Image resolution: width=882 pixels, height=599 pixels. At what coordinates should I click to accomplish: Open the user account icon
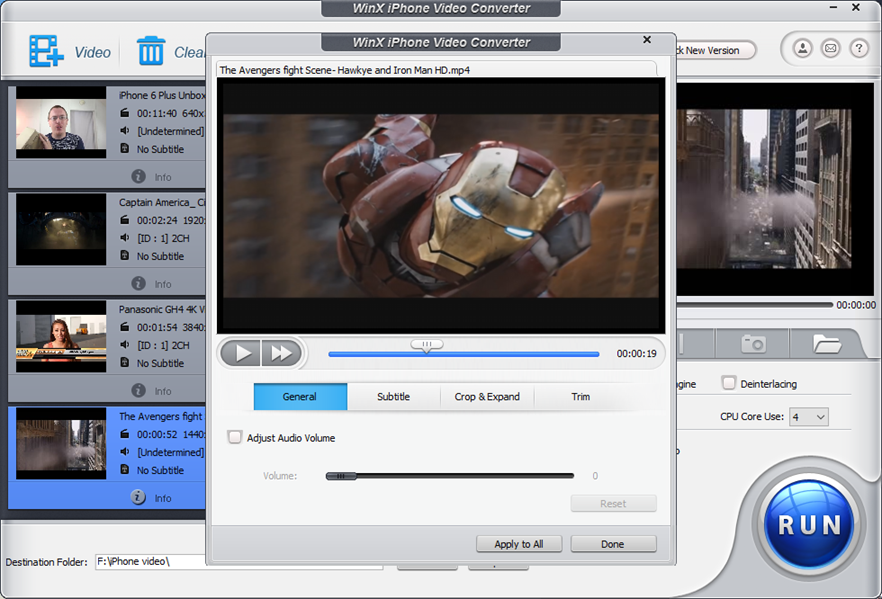[x=803, y=49]
